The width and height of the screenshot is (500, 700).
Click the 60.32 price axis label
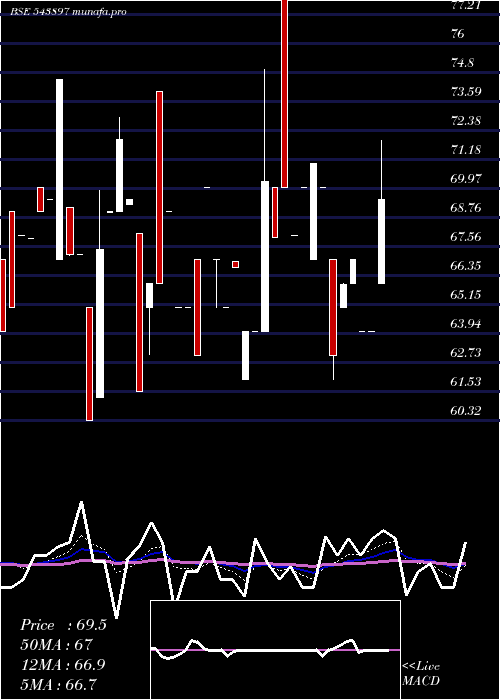tap(466, 411)
